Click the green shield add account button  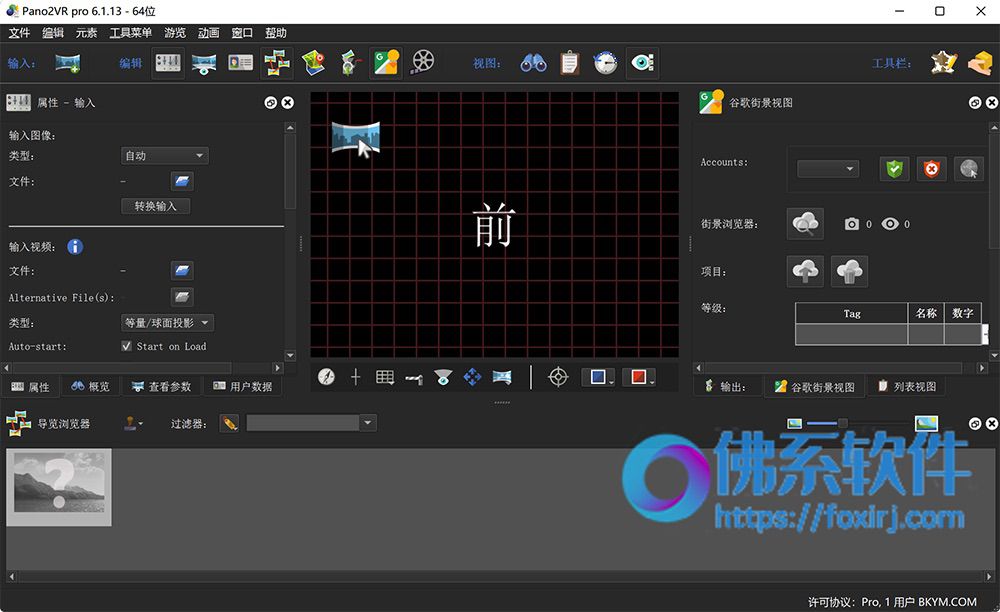click(x=894, y=169)
